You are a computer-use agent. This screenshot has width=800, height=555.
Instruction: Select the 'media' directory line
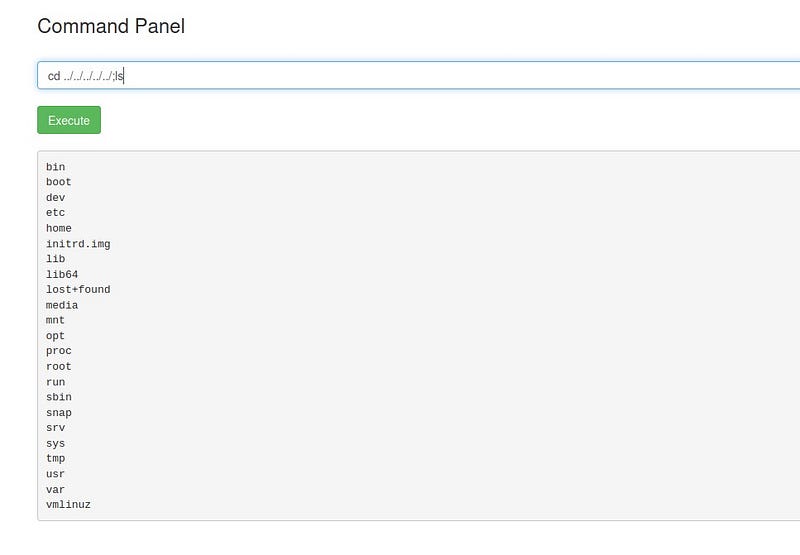click(62, 305)
